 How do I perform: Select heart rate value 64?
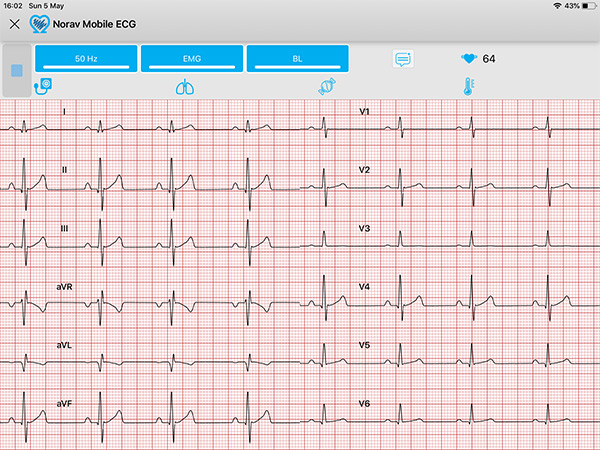(489, 59)
